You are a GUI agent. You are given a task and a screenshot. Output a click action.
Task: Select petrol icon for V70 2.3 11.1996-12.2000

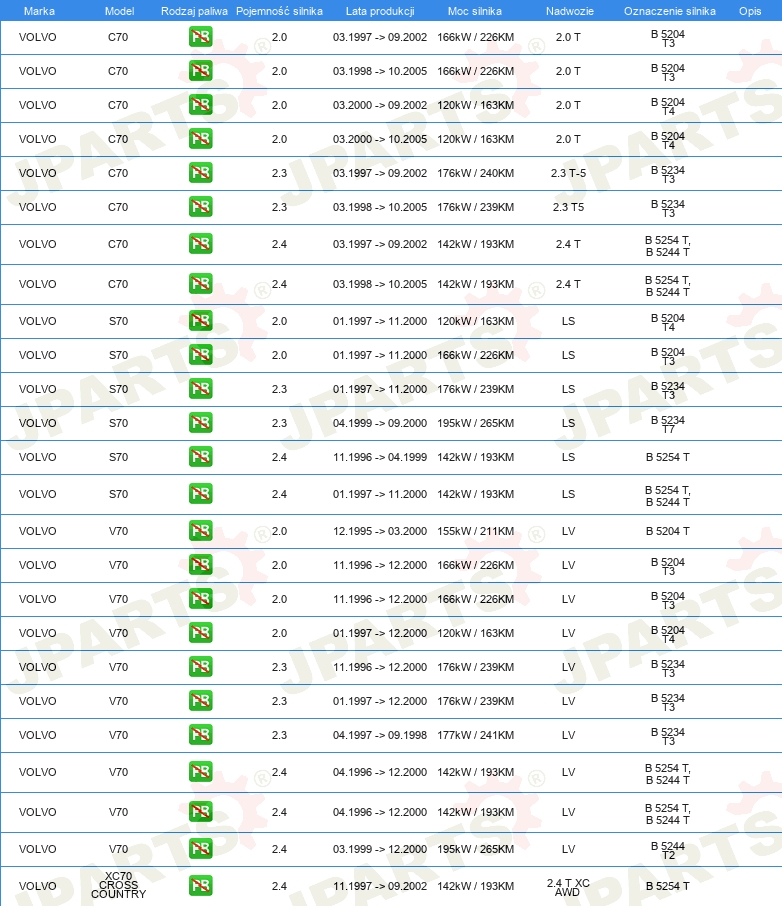click(201, 667)
